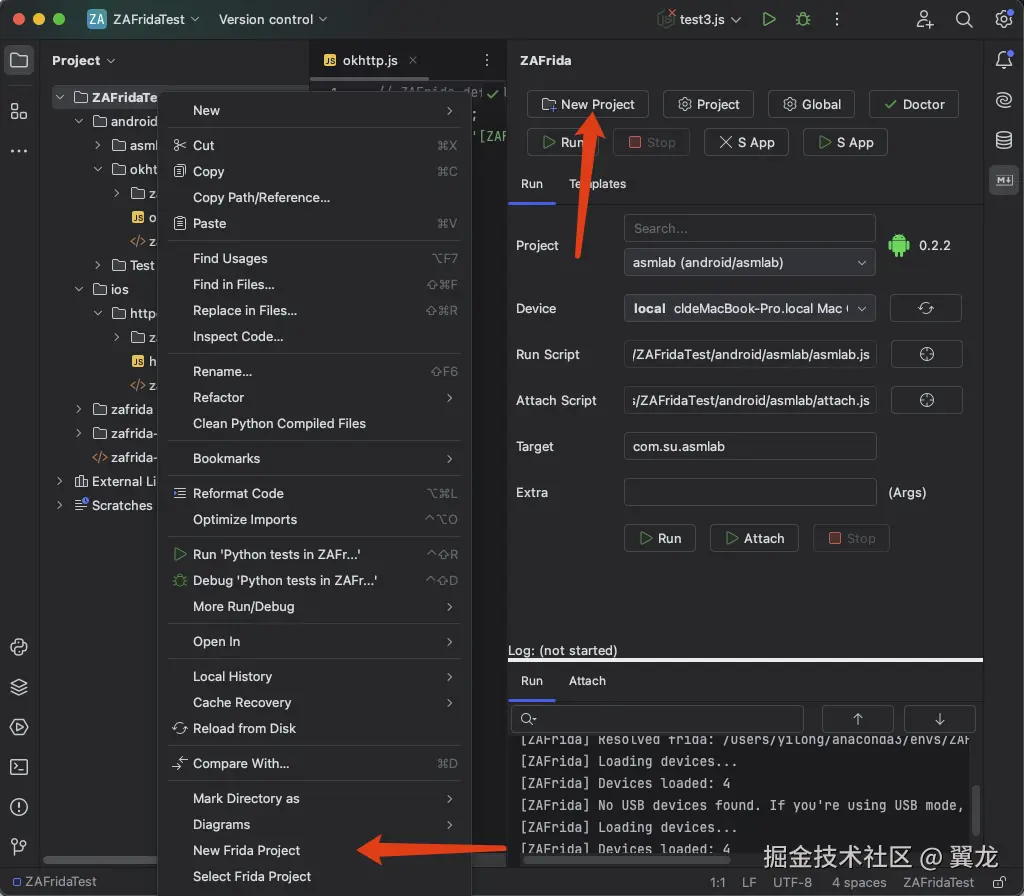Viewport: 1024px width, 896px height.
Task: Debug the test3.js configuration
Action: [803, 20]
